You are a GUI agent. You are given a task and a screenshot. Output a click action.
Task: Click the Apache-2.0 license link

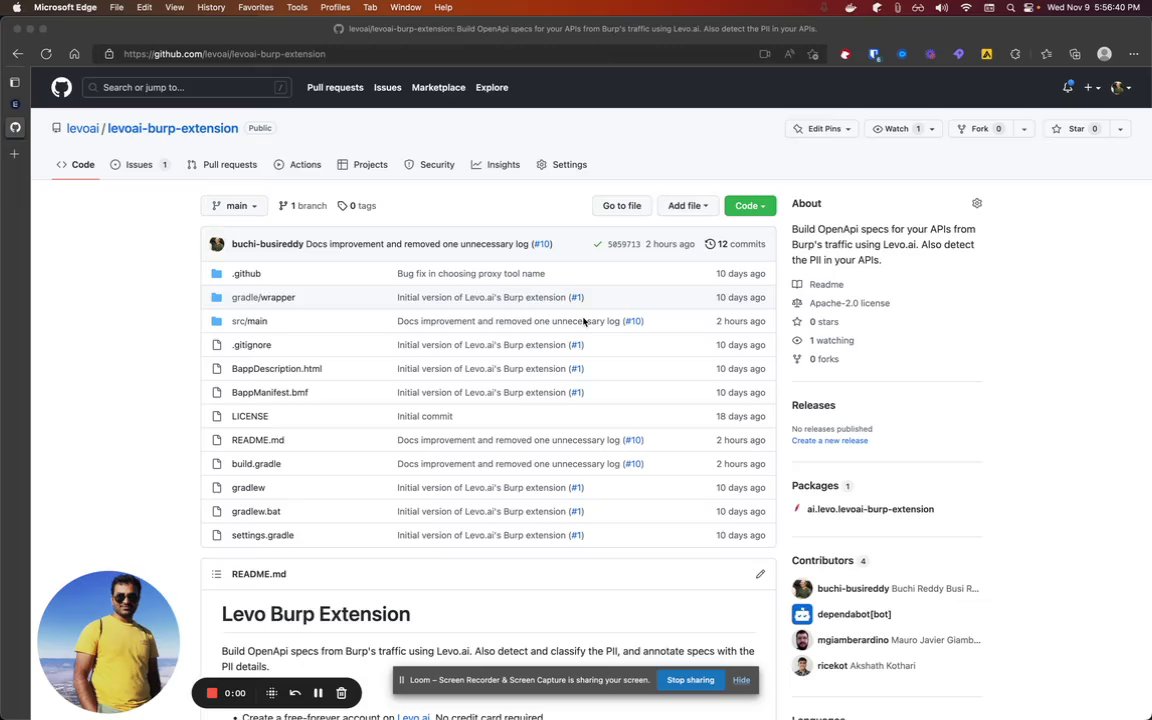(849, 303)
